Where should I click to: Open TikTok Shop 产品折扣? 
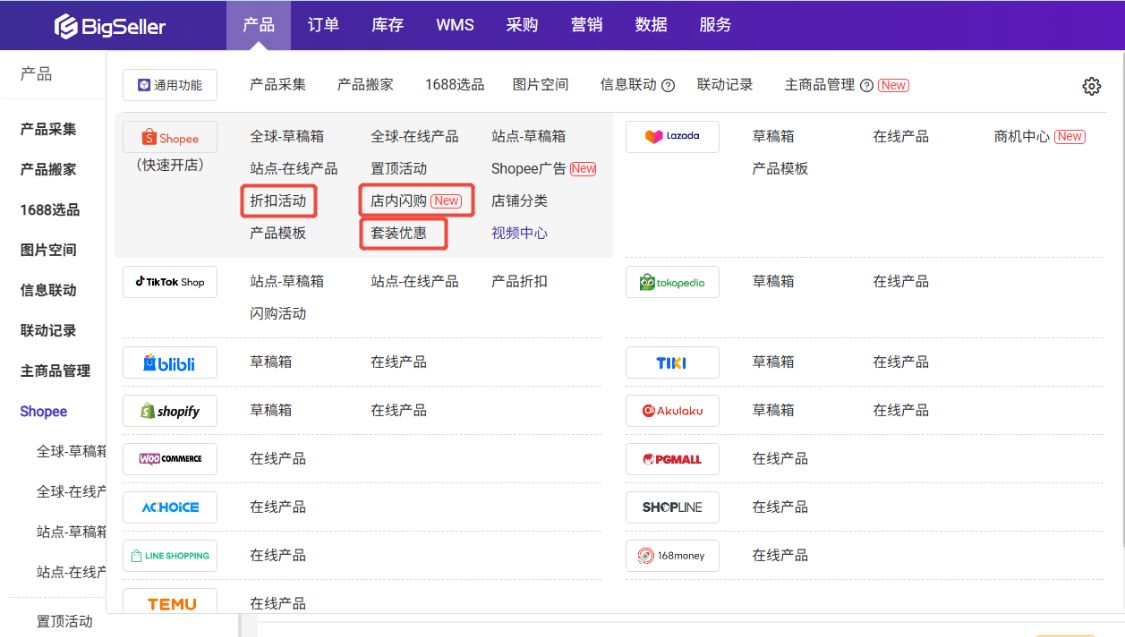[519, 281]
